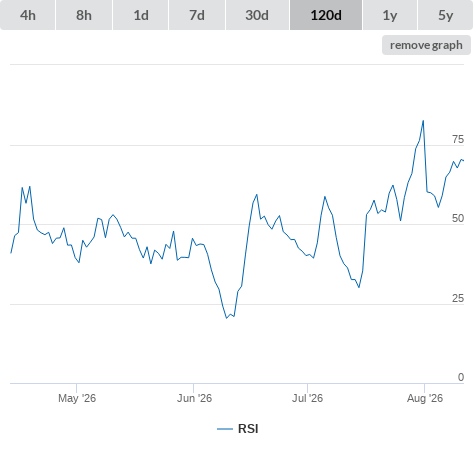Click the 25 y-axis label
The width and height of the screenshot is (474, 455).
458,298
